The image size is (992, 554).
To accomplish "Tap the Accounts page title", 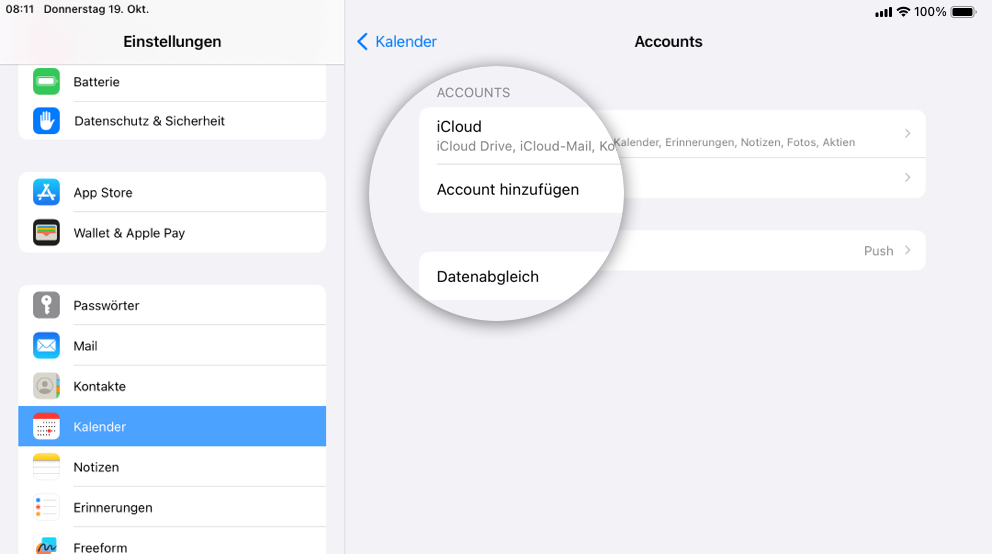I will (x=668, y=42).
